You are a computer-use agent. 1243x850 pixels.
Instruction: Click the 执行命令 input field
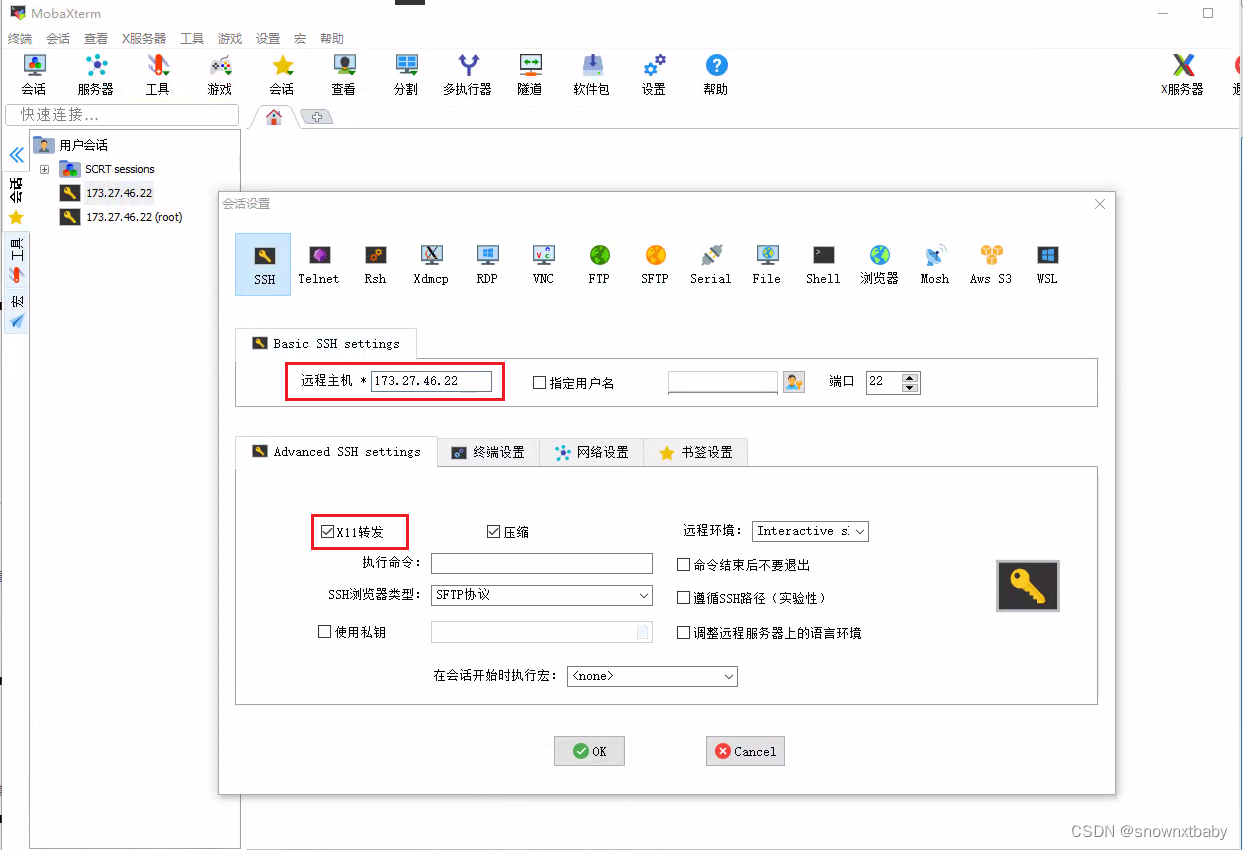542,563
